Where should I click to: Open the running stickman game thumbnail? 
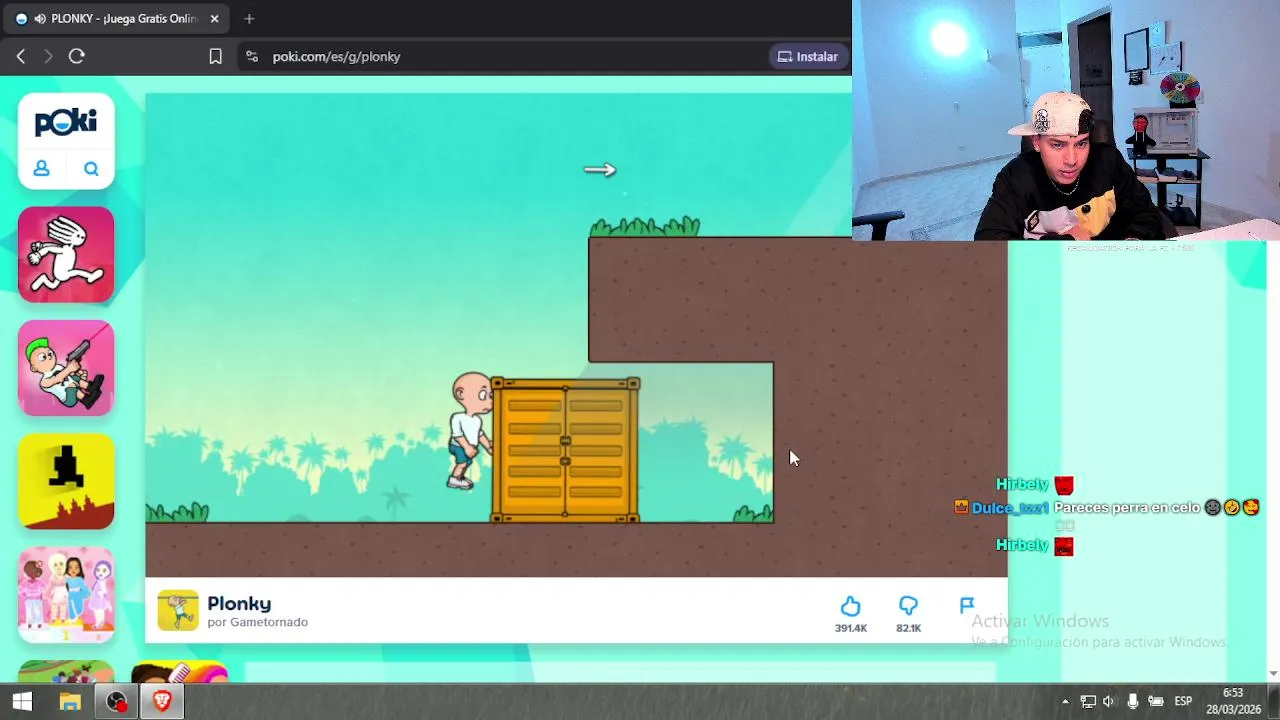(66, 255)
